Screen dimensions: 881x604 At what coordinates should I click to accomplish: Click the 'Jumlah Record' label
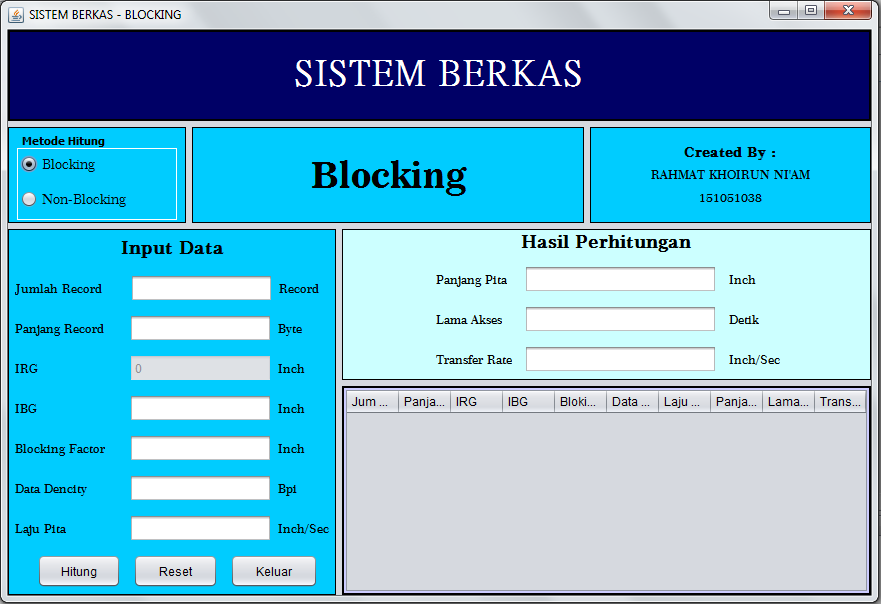point(58,289)
